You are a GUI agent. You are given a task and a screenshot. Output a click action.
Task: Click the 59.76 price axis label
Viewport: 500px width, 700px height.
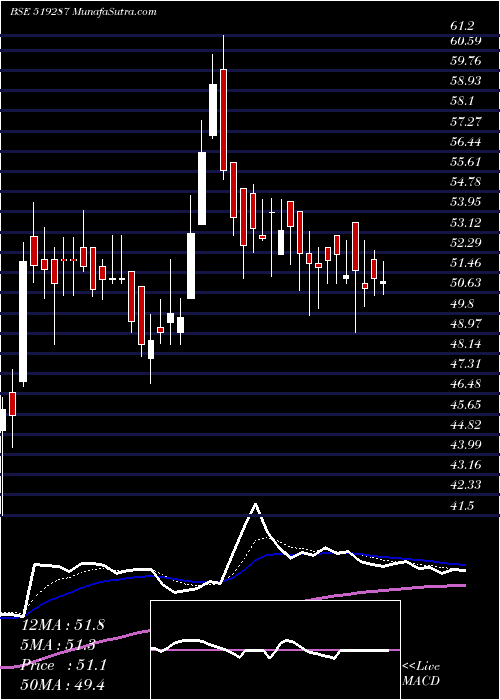466,61
